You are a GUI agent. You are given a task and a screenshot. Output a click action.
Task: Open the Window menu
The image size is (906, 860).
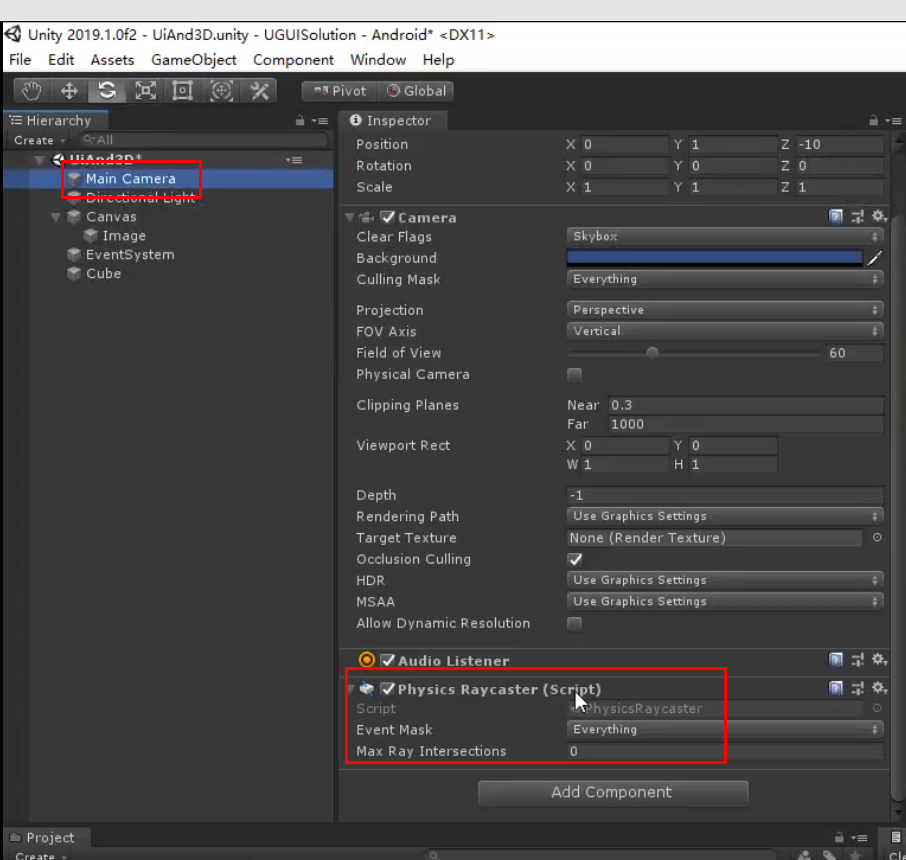(x=378, y=60)
